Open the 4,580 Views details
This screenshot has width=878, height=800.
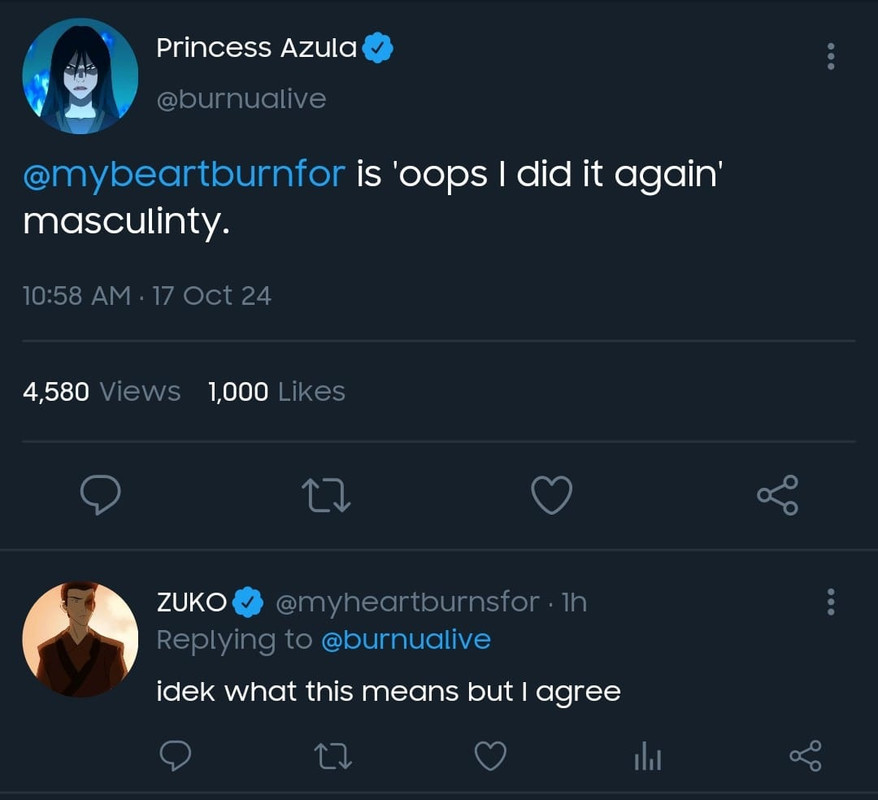click(x=101, y=392)
